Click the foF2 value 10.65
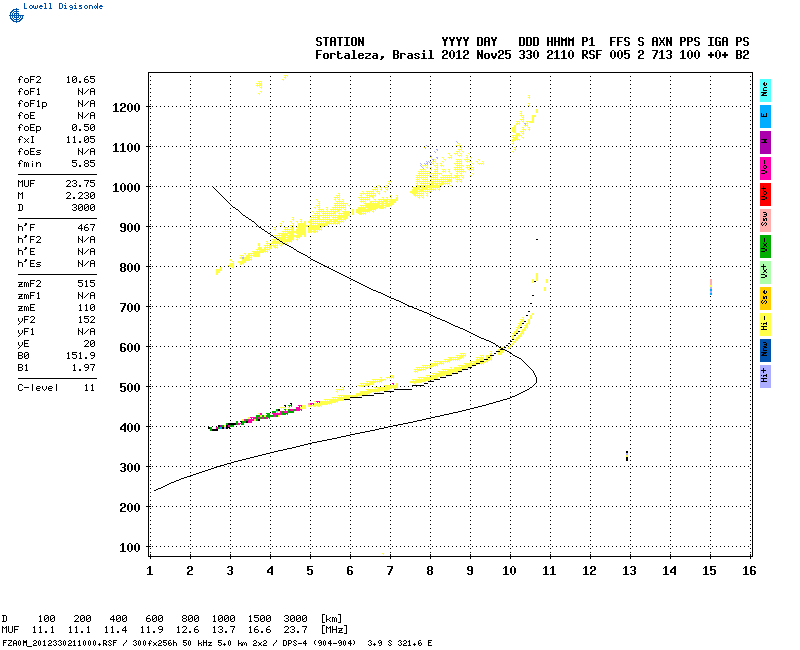The height and width of the screenshot is (650, 800). coord(81,80)
